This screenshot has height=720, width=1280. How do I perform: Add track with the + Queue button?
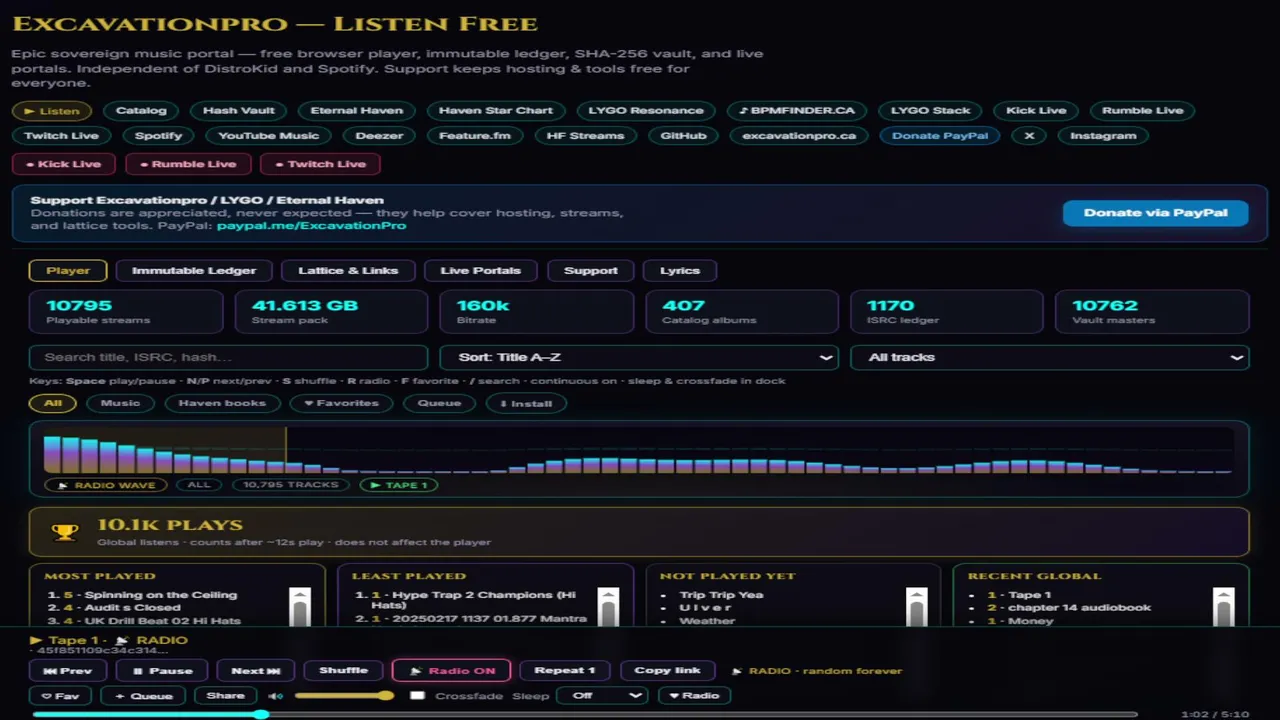tap(143, 696)
